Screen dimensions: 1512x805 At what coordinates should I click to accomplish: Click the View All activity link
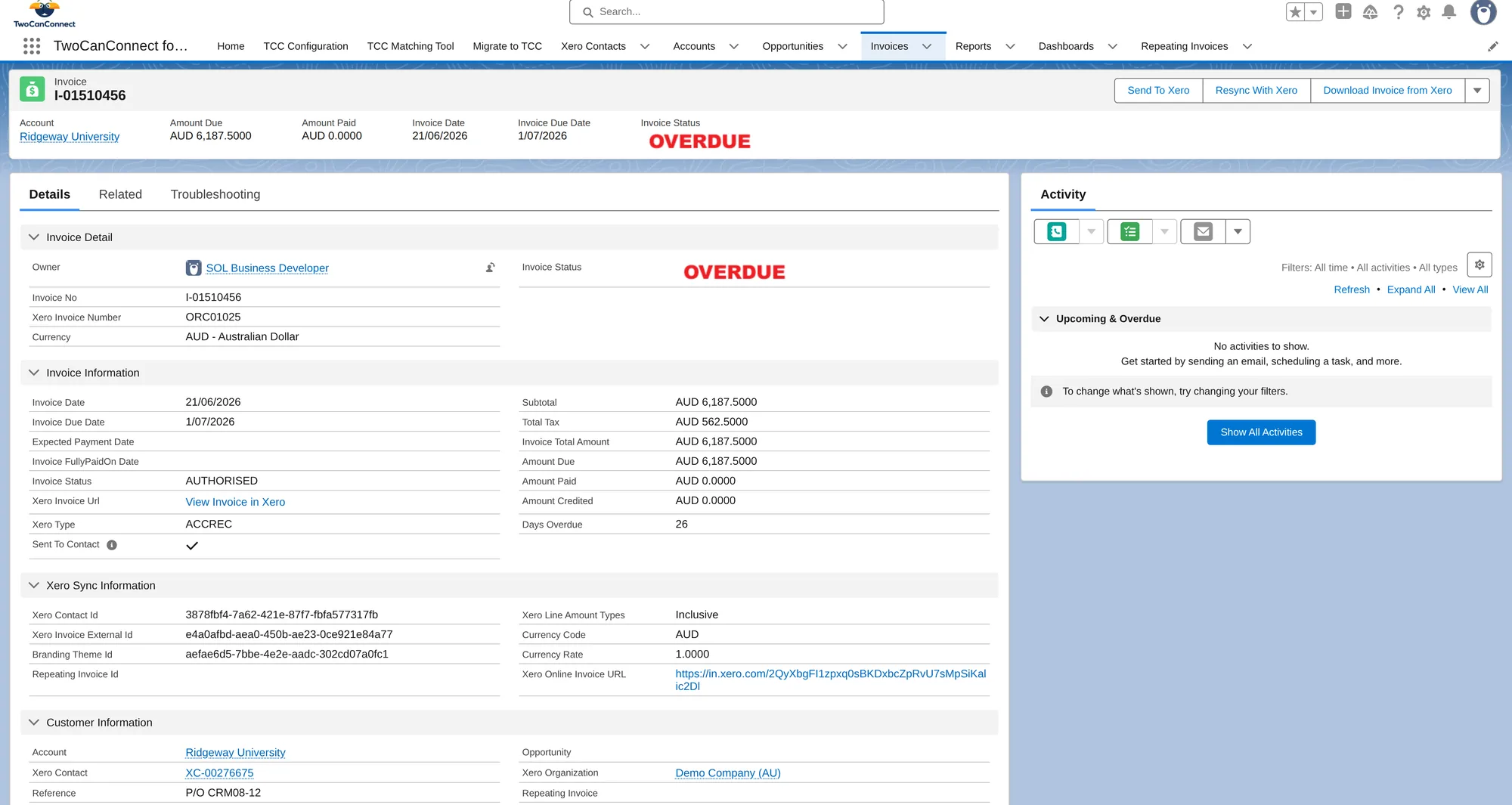tap(1470, 289)
